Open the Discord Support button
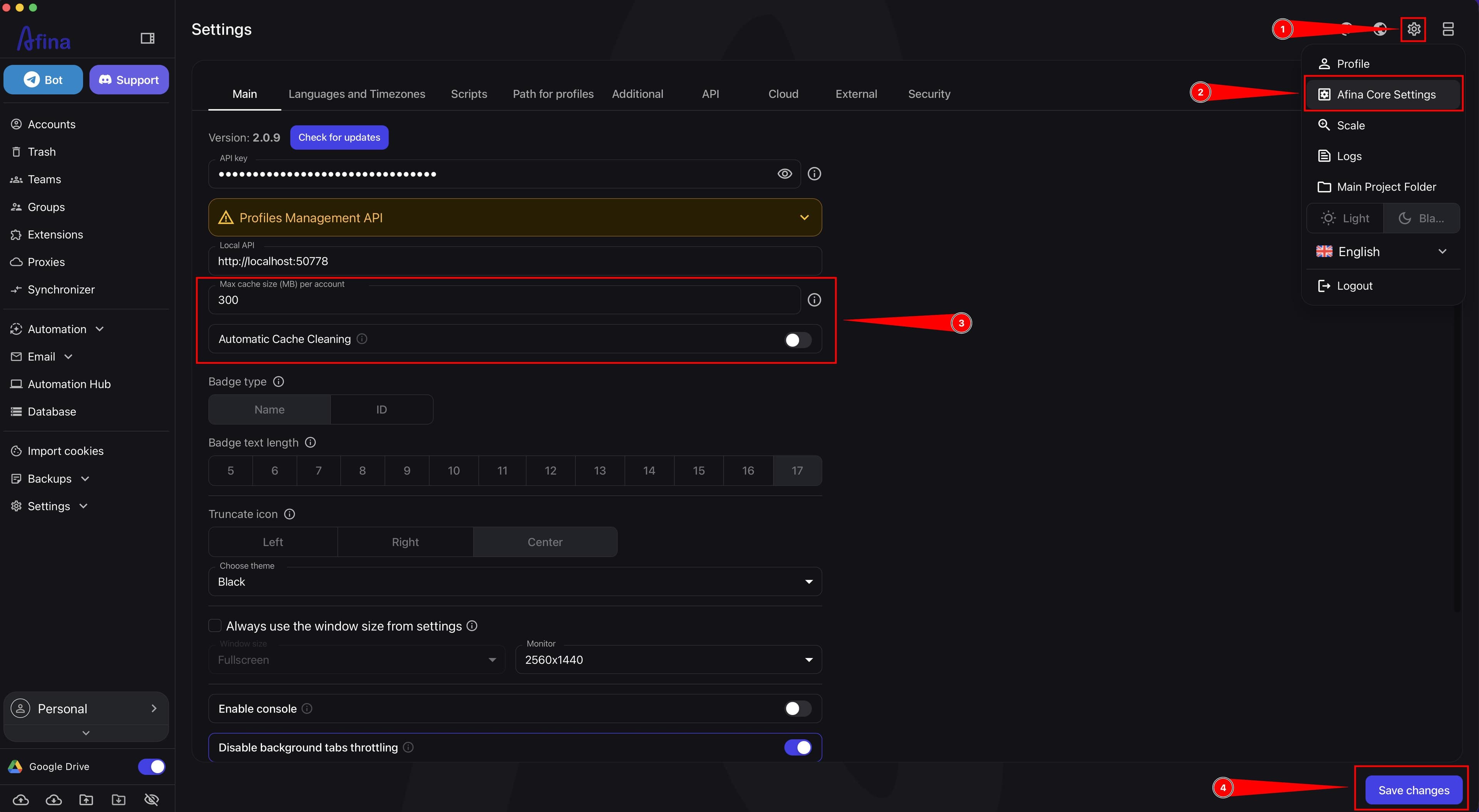The height and width of the screenshot is (812, 1479). click(x=129, y=80)
